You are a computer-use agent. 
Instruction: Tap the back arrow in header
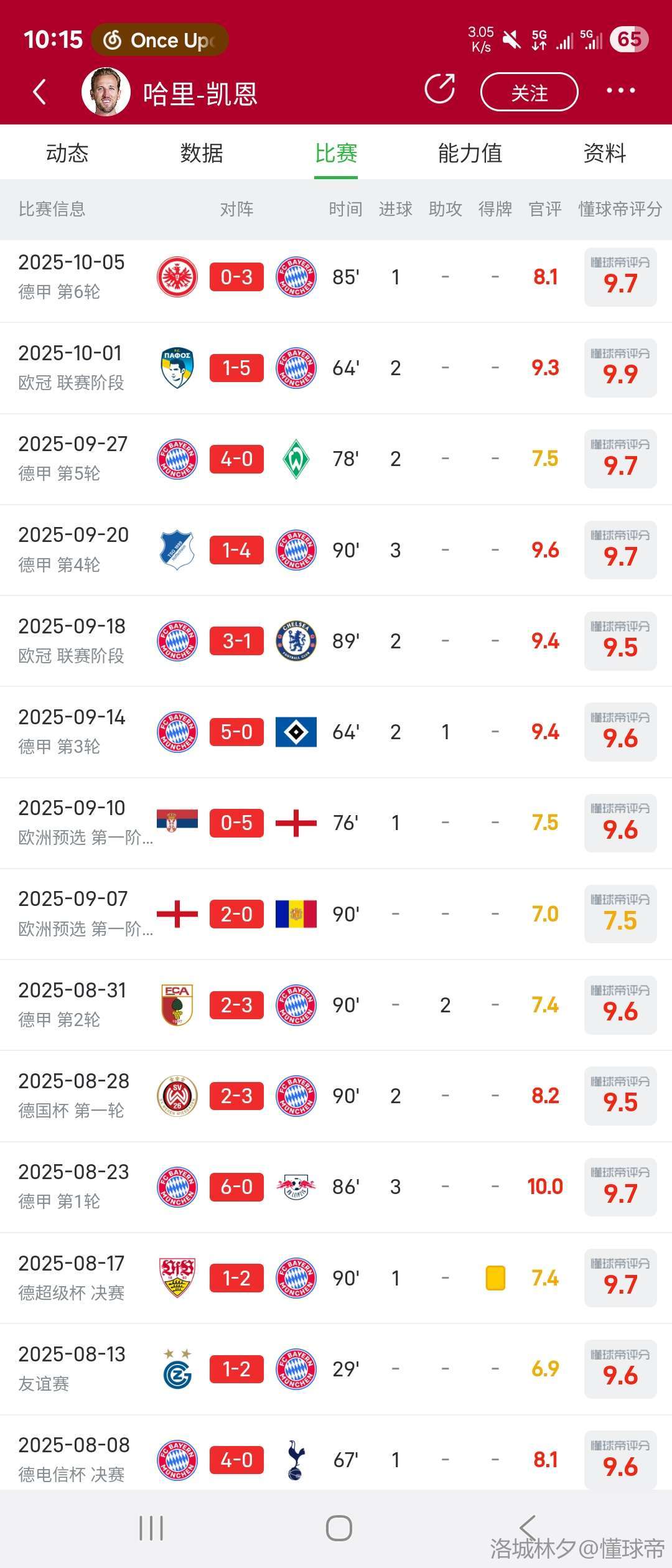[x=39, y=92]
